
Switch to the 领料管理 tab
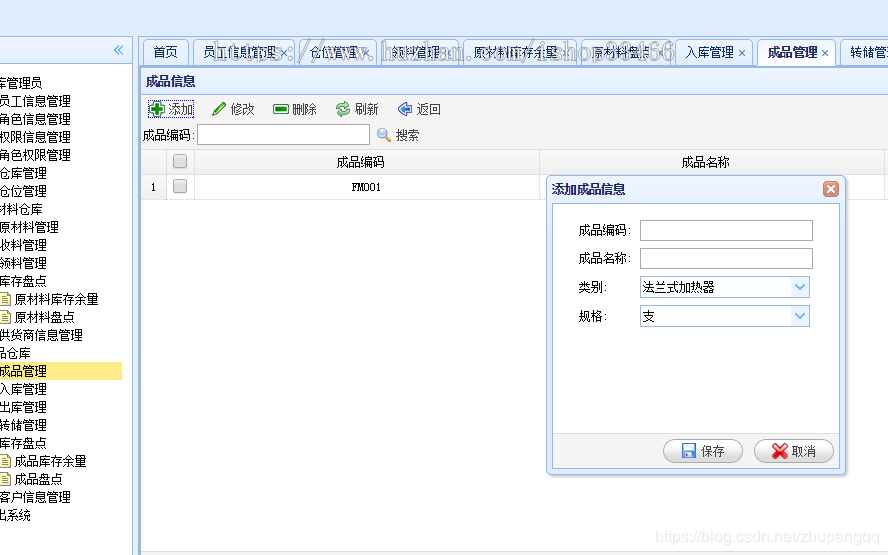[420, 53]
